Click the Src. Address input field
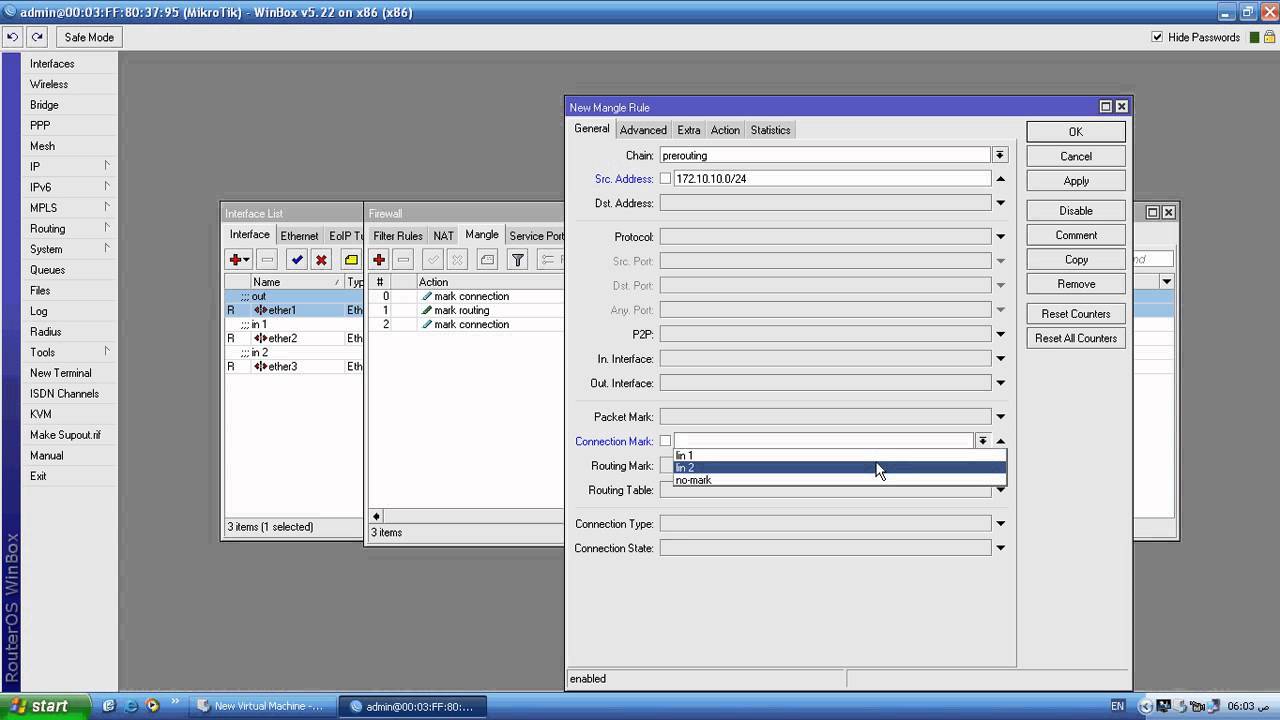This screenshot has width=1280, height=720. click(x=832, y=179)
